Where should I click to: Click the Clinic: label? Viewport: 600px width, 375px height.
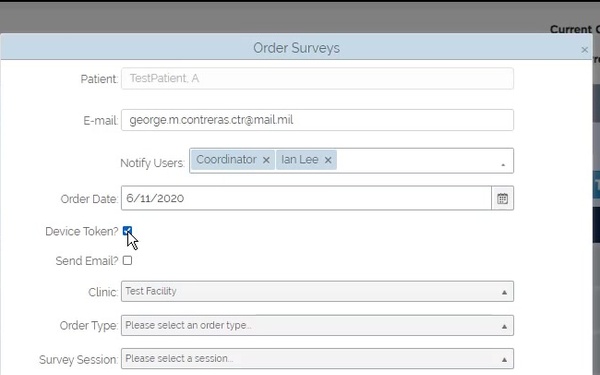(103, 292)
